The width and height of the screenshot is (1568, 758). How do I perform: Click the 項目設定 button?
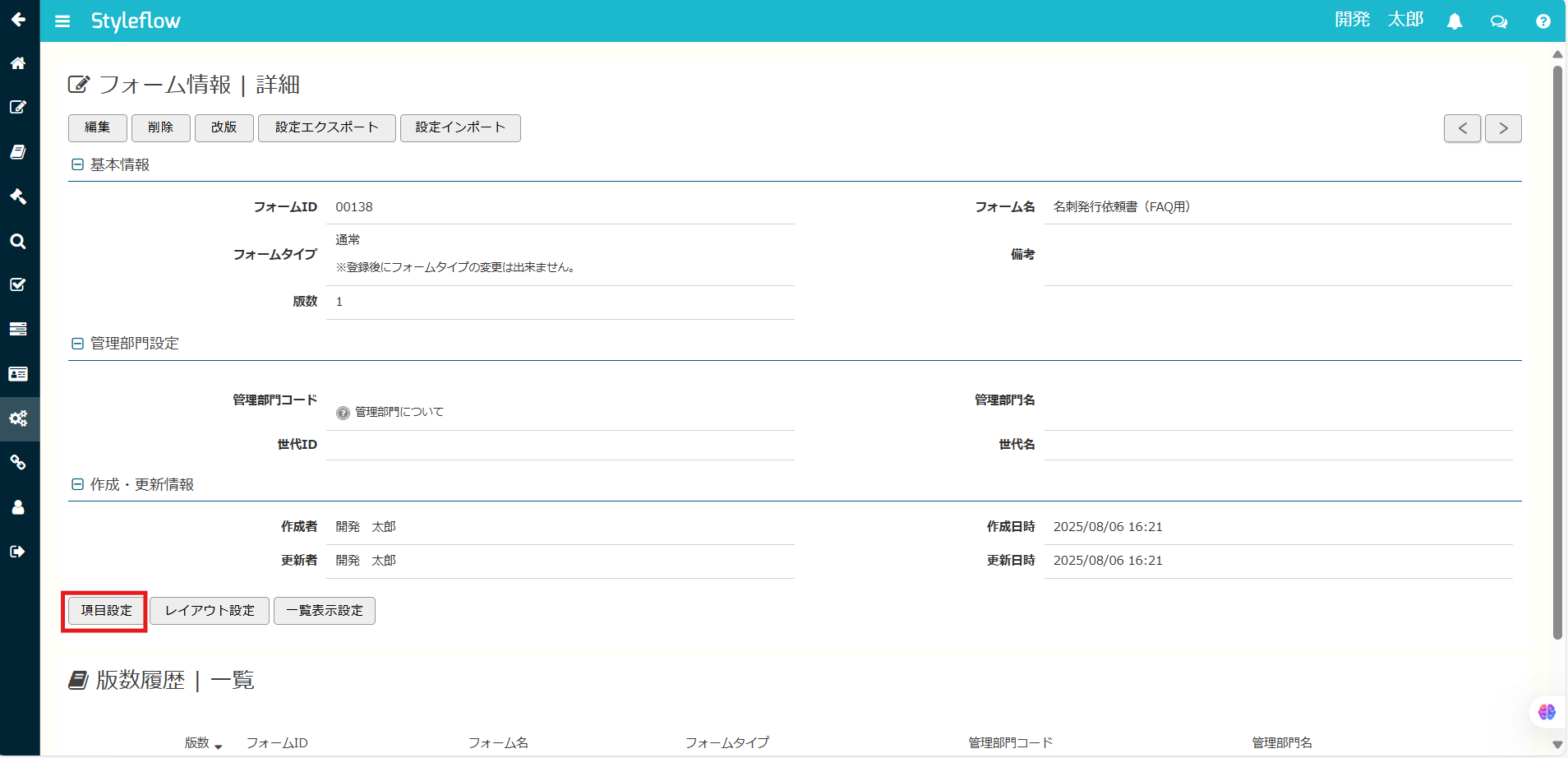click(x=104, y=610)
